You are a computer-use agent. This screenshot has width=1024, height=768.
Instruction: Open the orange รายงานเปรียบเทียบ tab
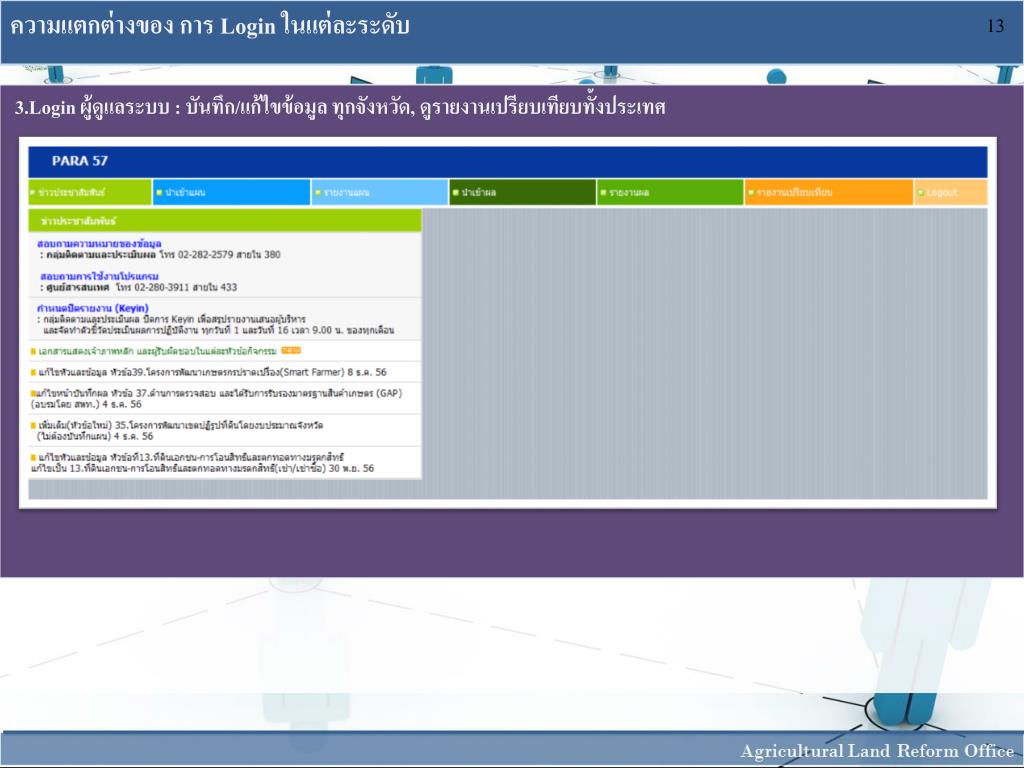(795, 192)
